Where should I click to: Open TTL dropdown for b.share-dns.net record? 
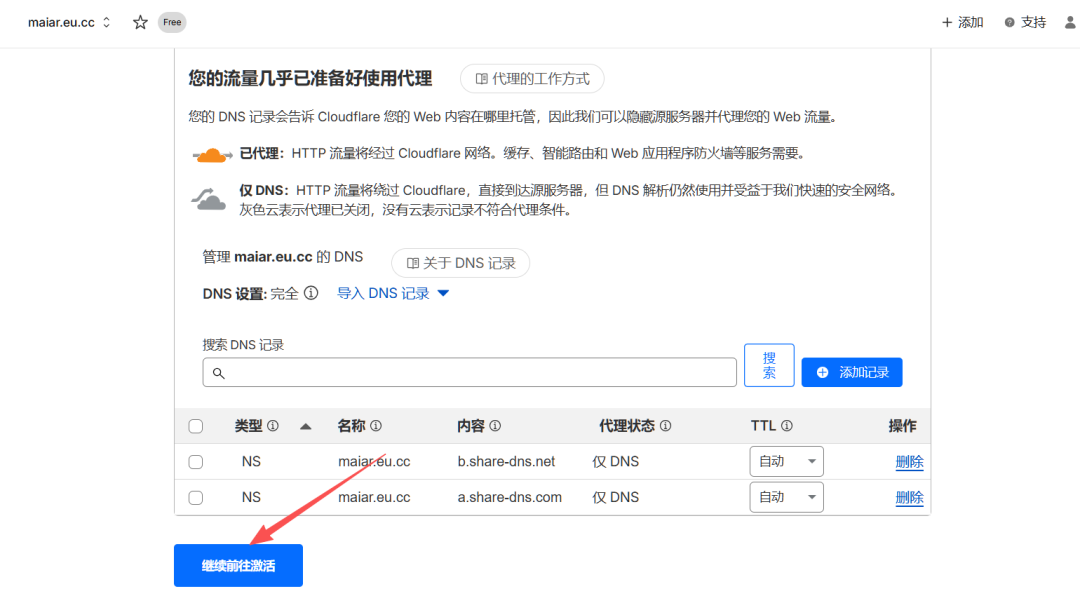point(786,462)
